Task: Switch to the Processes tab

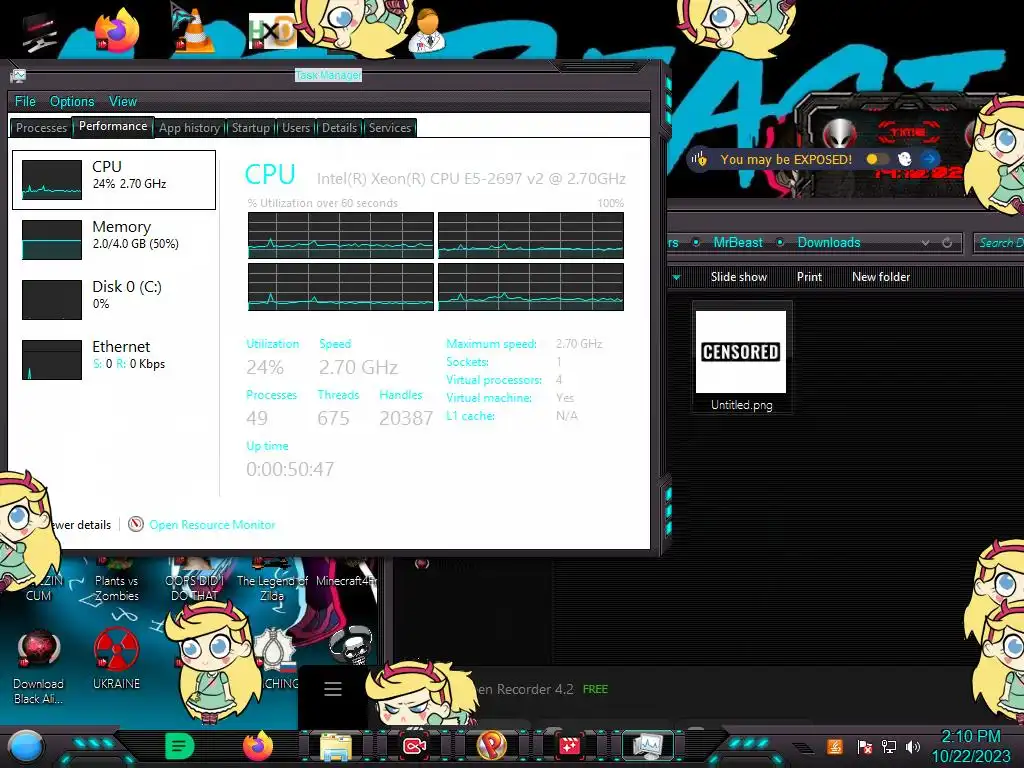Action: [41, 128]
